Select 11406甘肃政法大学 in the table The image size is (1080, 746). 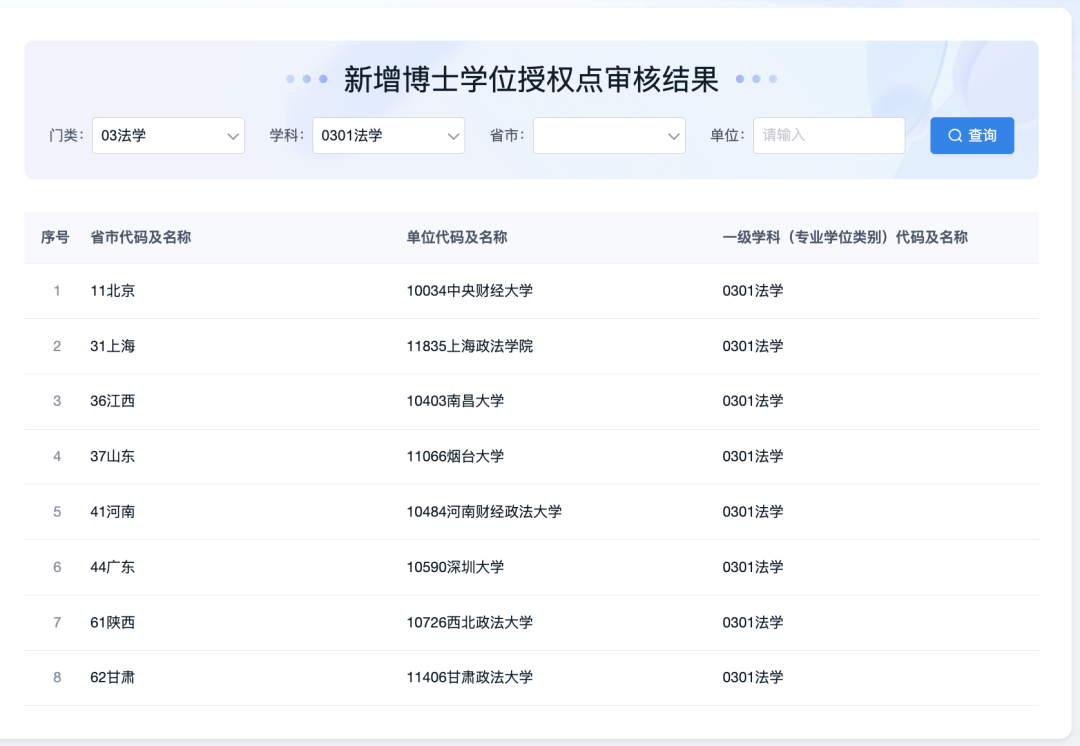tap(470, 677)
